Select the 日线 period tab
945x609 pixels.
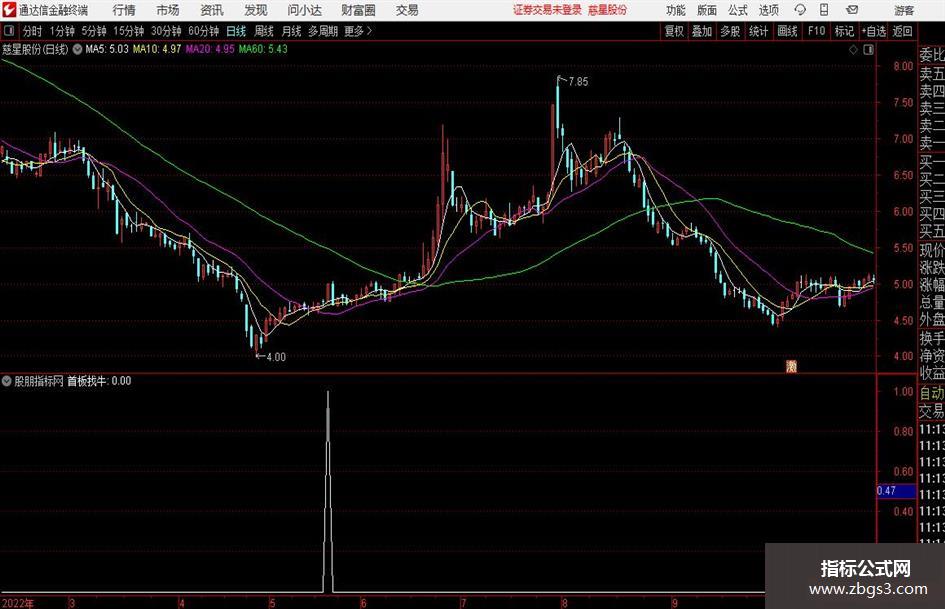pos(236,31)
